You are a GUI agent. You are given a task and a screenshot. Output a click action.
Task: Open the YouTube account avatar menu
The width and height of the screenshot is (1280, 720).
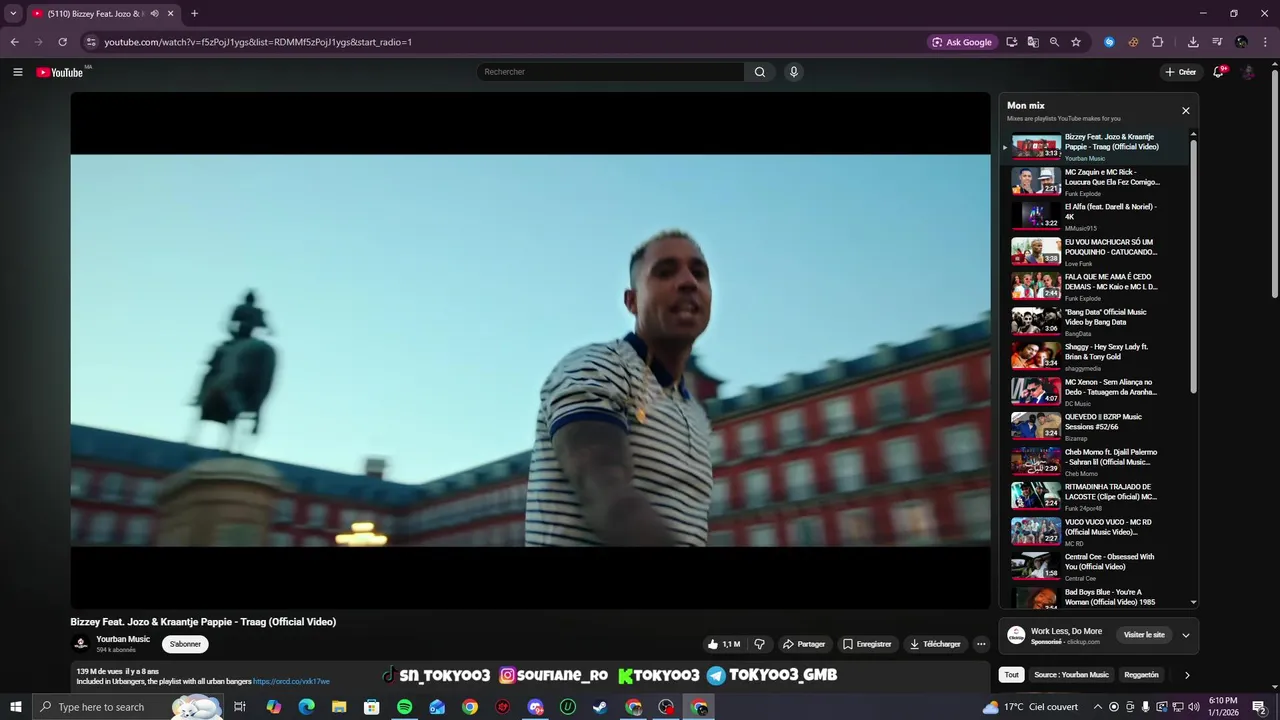[1248, 72]
